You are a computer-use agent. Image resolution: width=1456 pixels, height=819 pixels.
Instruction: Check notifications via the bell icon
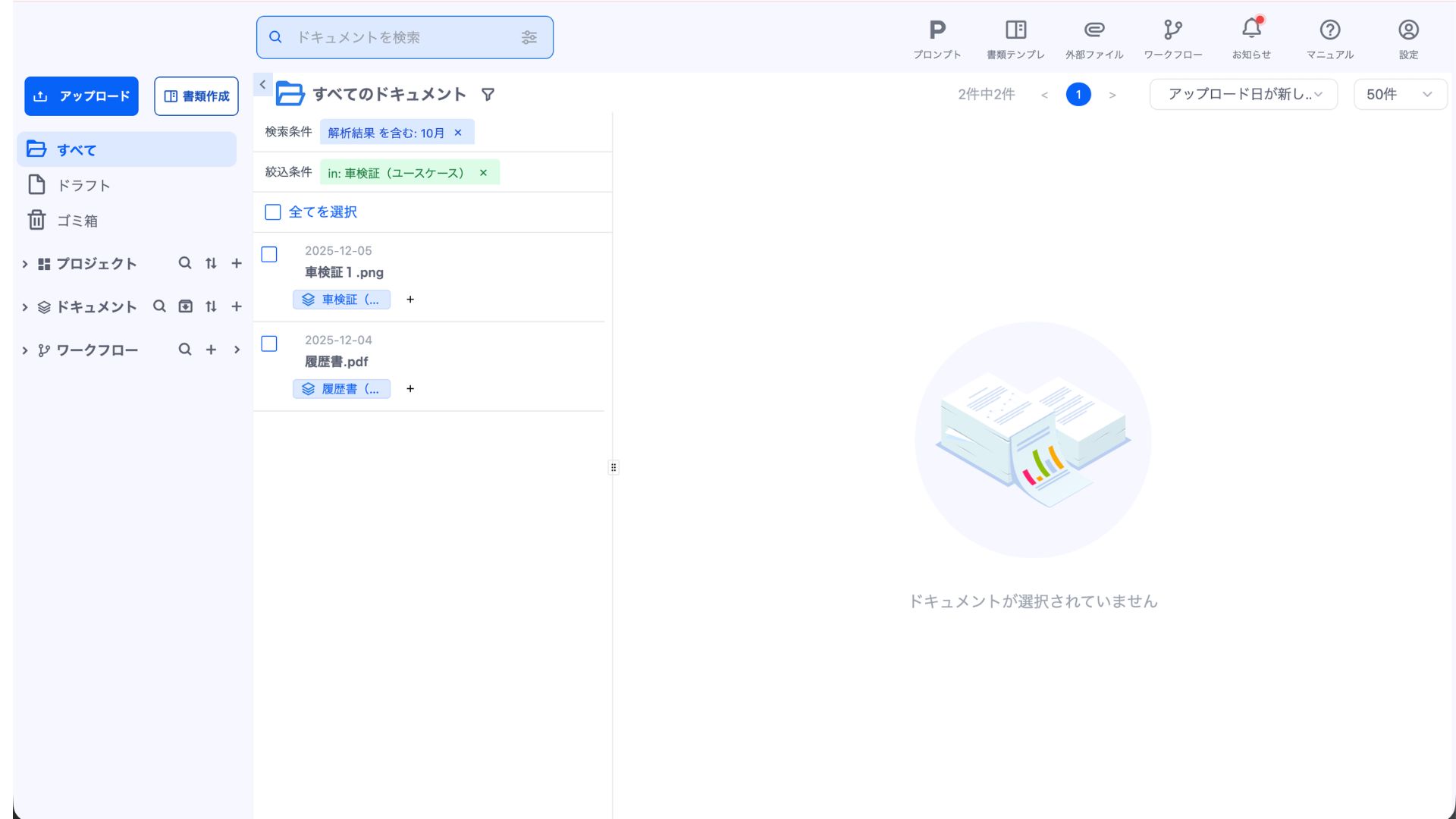(x=1251, y=30)
